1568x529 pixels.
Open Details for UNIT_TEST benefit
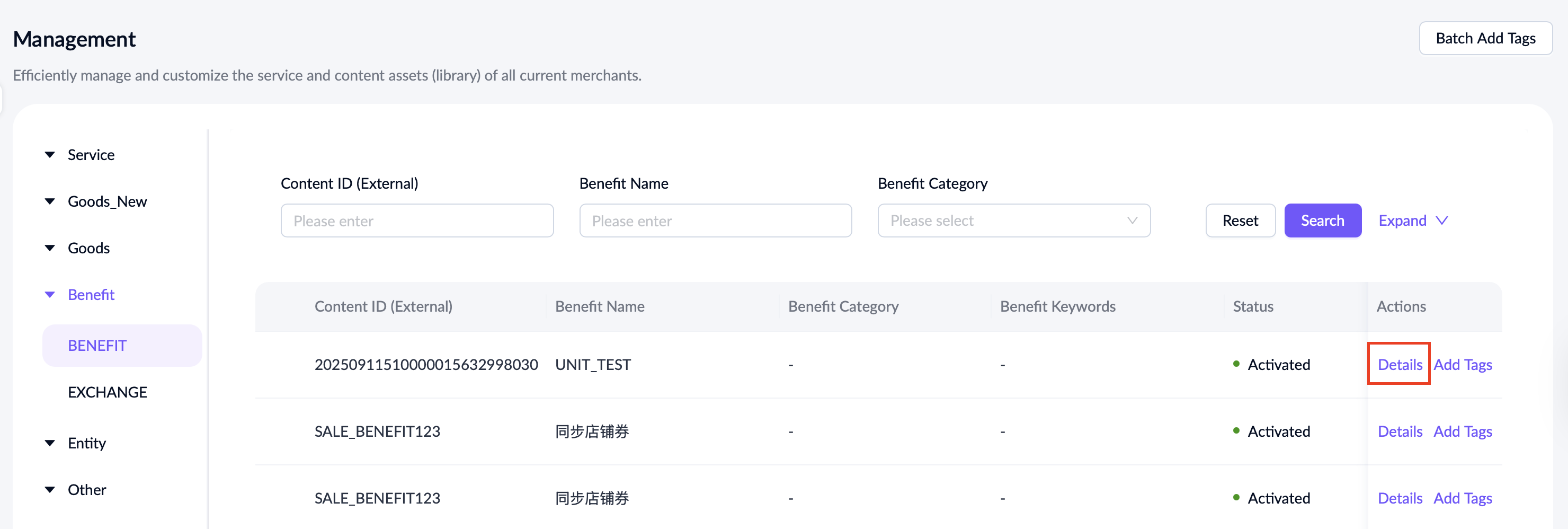pos(1400,364)
